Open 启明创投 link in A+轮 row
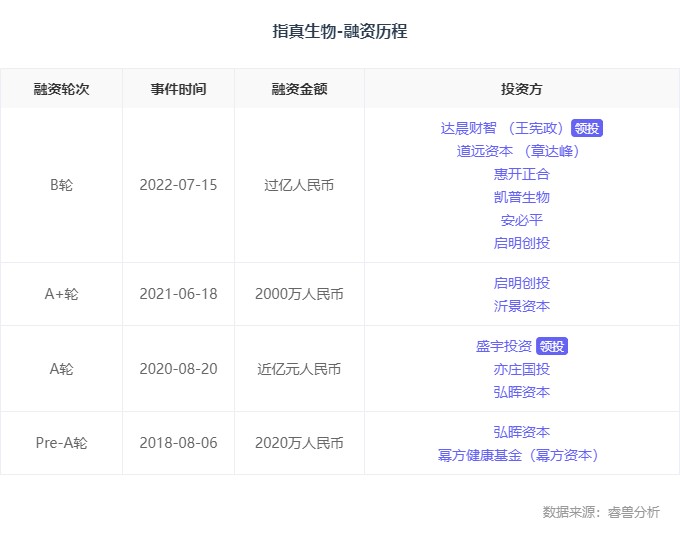 coord(522,283)
